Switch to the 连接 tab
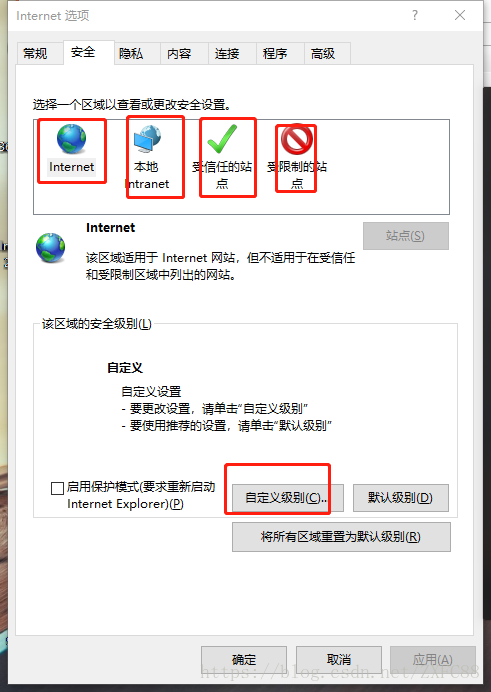 (227, 53)
